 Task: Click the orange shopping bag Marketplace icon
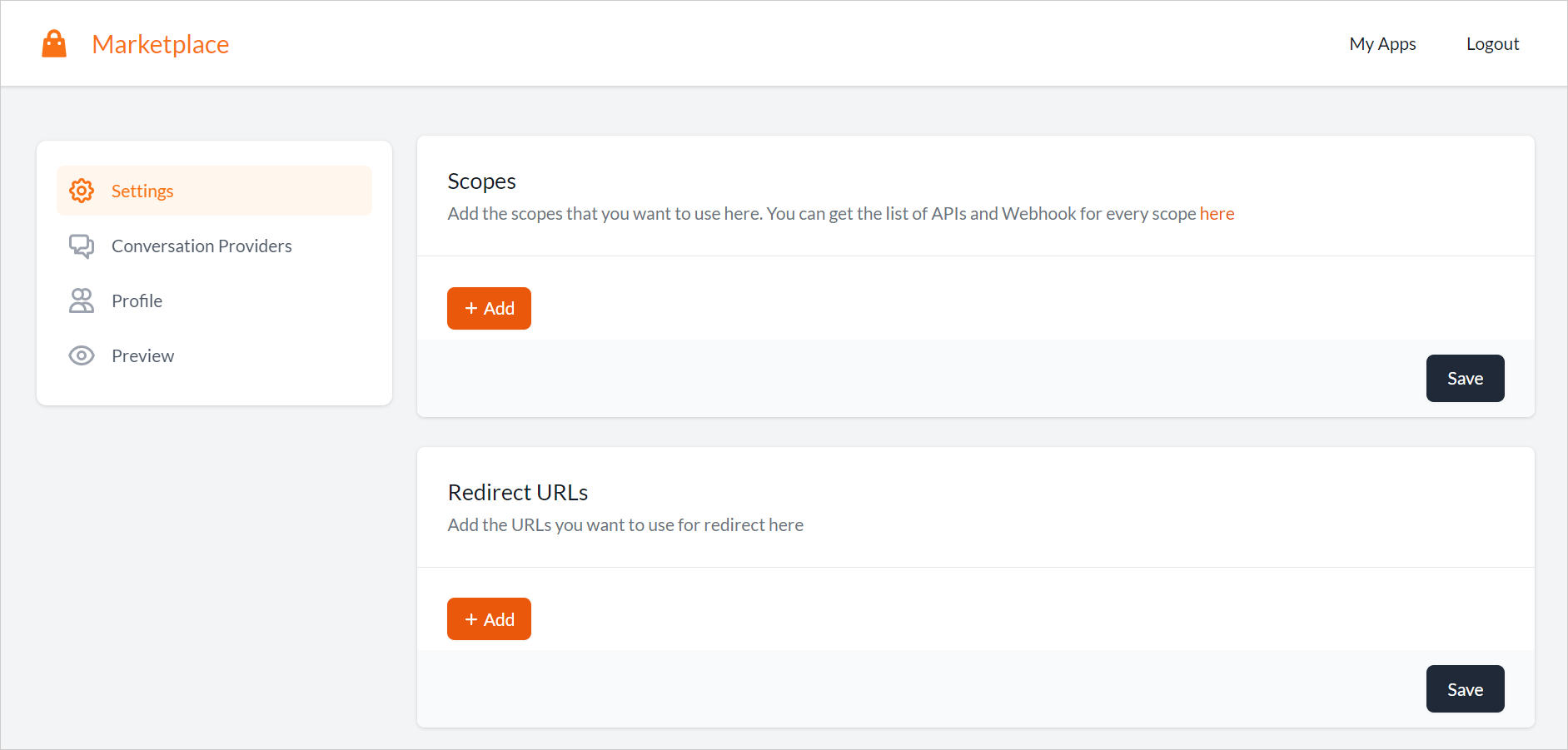coord(53,42)
